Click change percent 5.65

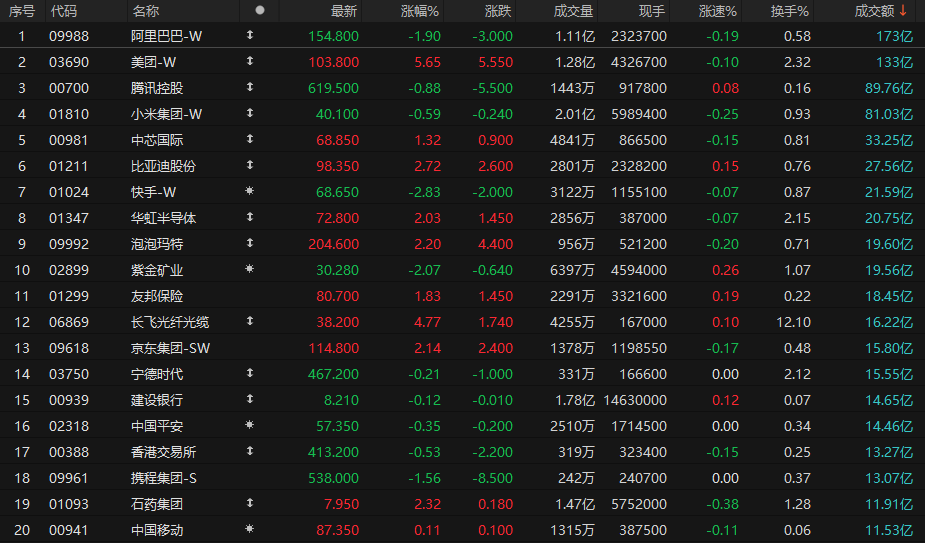point(428,62)
